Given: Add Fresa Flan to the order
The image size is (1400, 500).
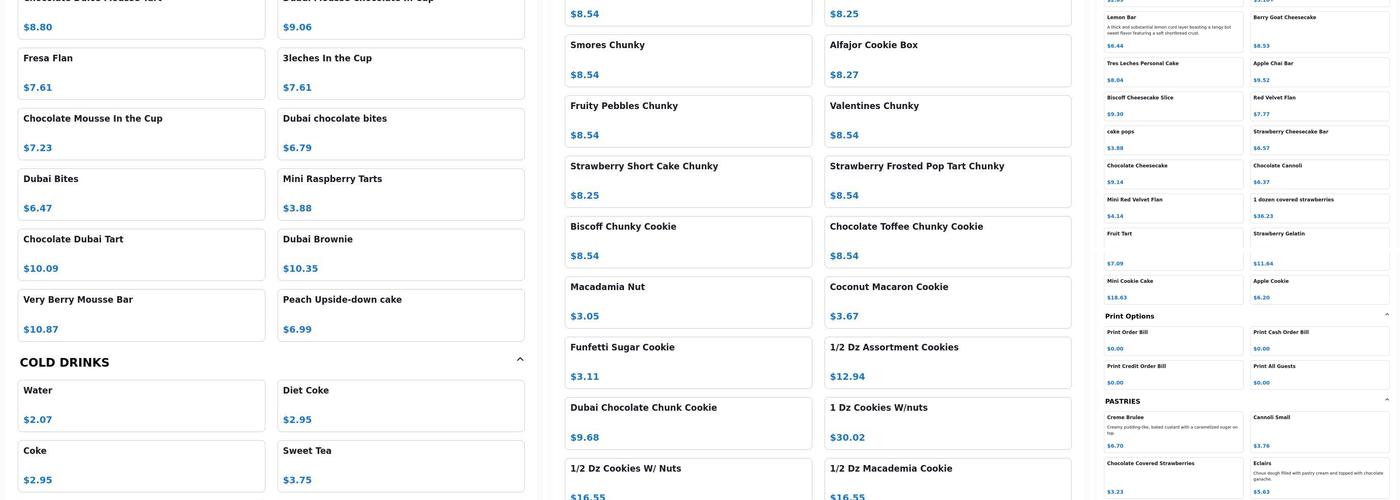Looking at the screenshot, I should pyautogui.click(x=141, y=73).
